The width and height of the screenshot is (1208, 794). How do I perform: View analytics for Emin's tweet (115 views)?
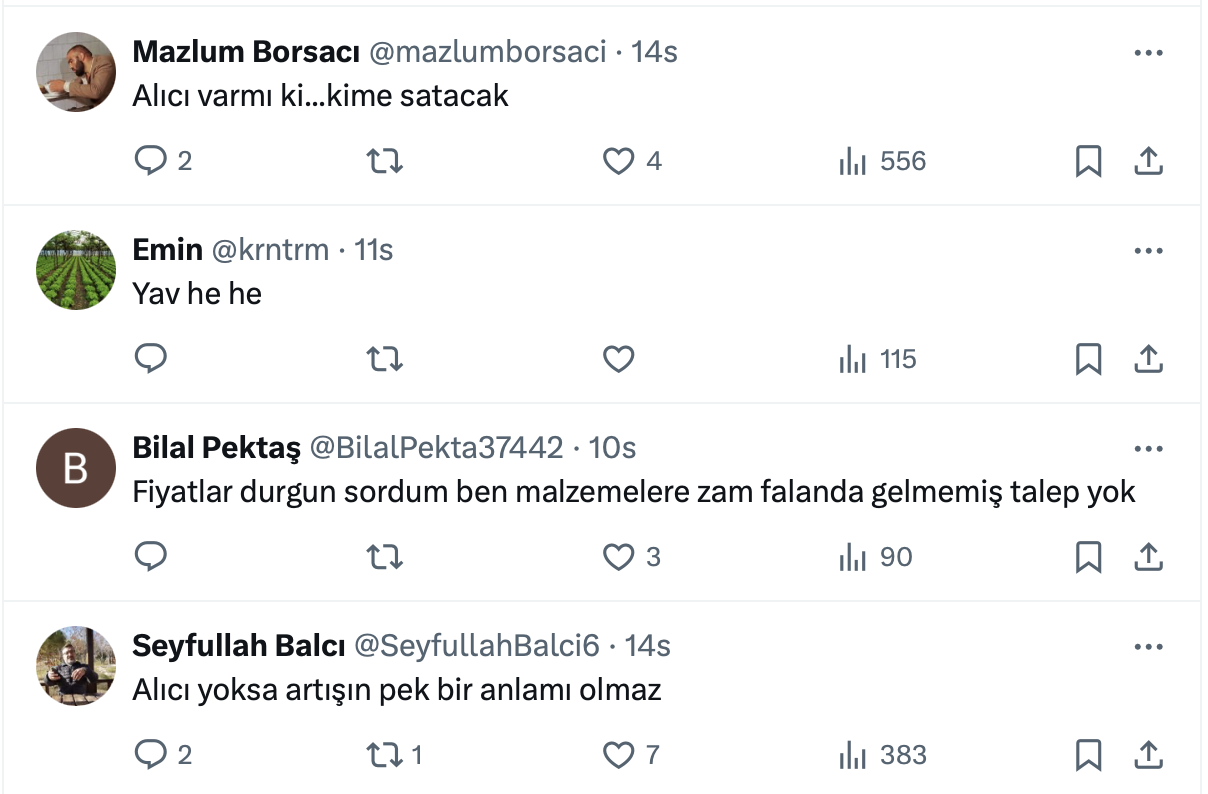click(x=852, y=359)
